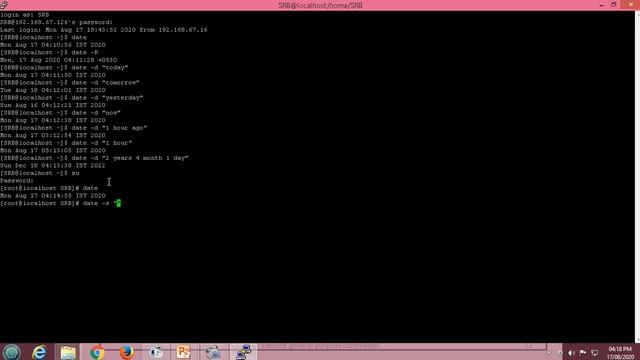Click the line 'date -d "yesterday"'

[72, 98]
